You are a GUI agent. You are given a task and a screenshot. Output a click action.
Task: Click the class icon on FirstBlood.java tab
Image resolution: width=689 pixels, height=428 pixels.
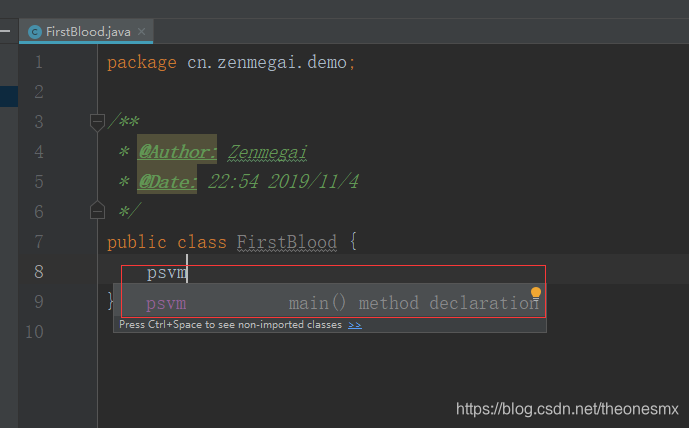pos(35,32)
